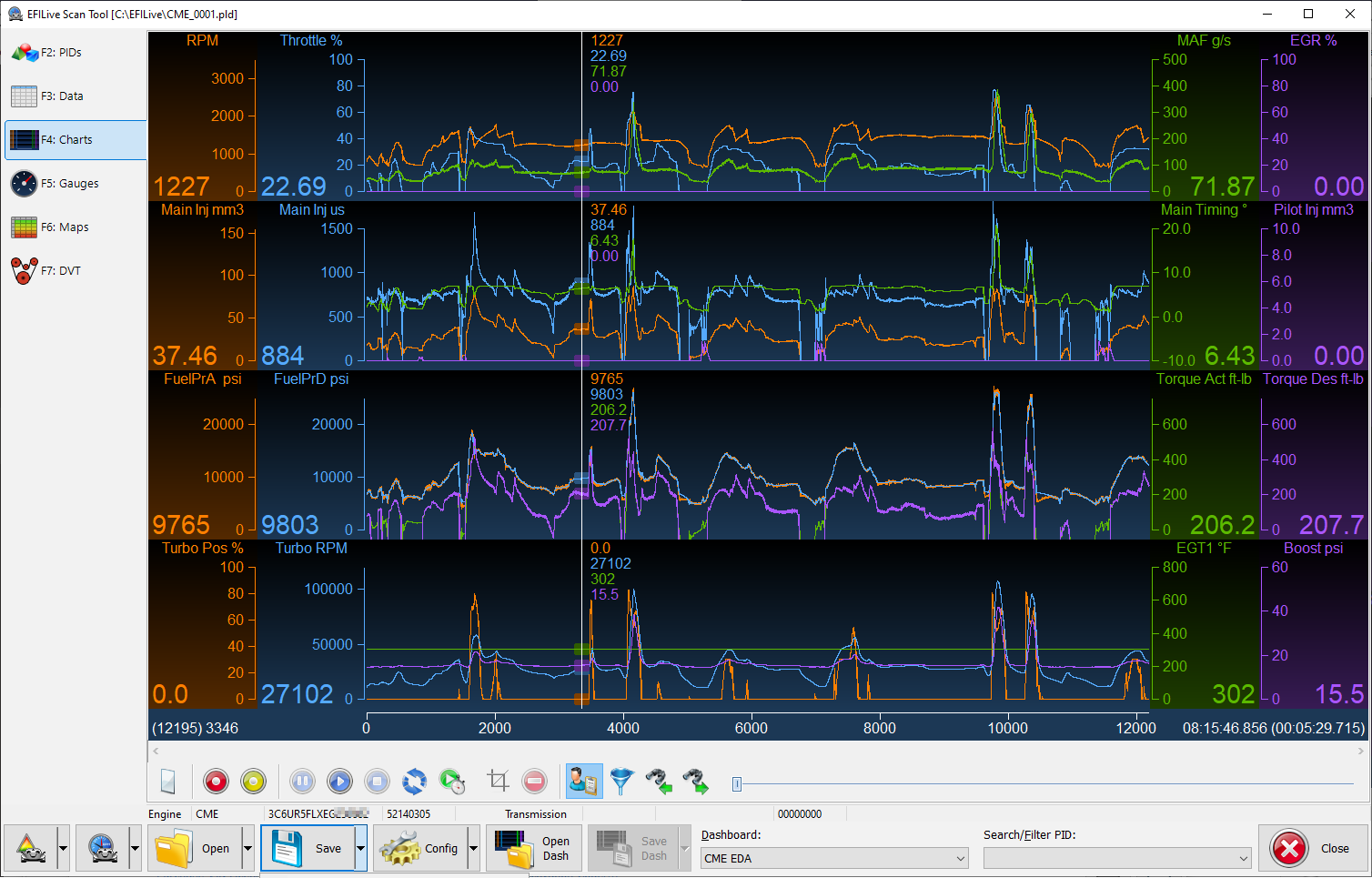Open the F7: DVT tab
The height and width of the screenshot is (878, 1372).
tap(75, 271)
